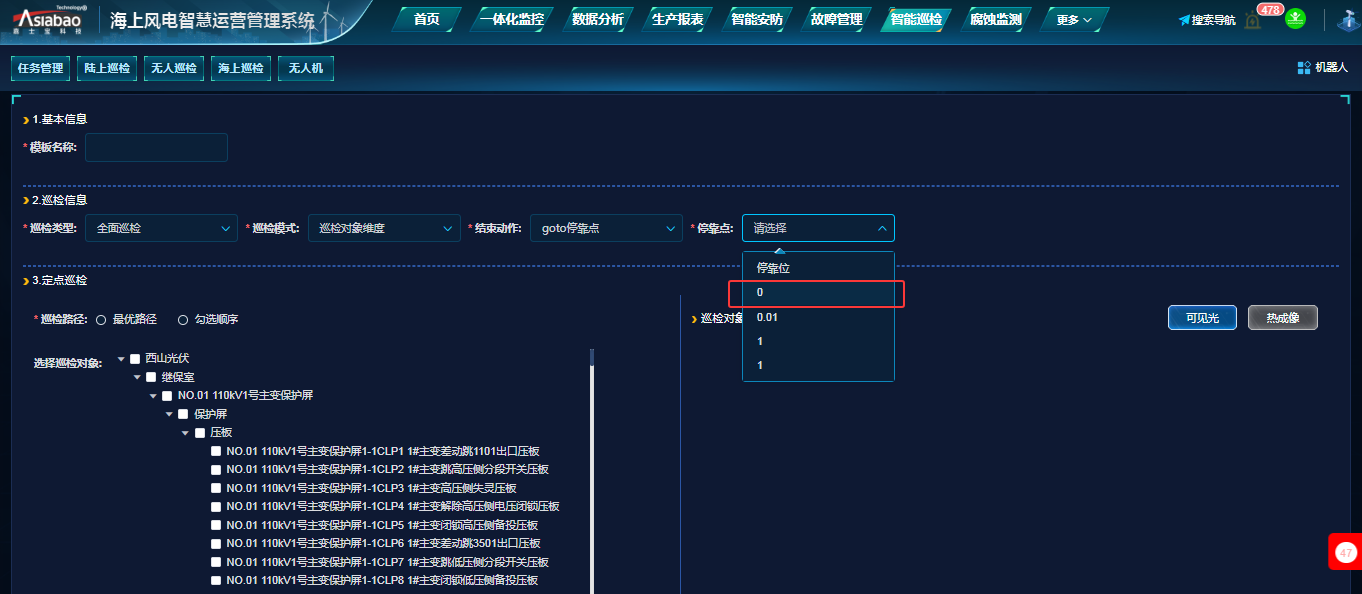1362x594 pixels.
Task: Collapse the 继保室 tree node
Action: [x=138, y=377]
